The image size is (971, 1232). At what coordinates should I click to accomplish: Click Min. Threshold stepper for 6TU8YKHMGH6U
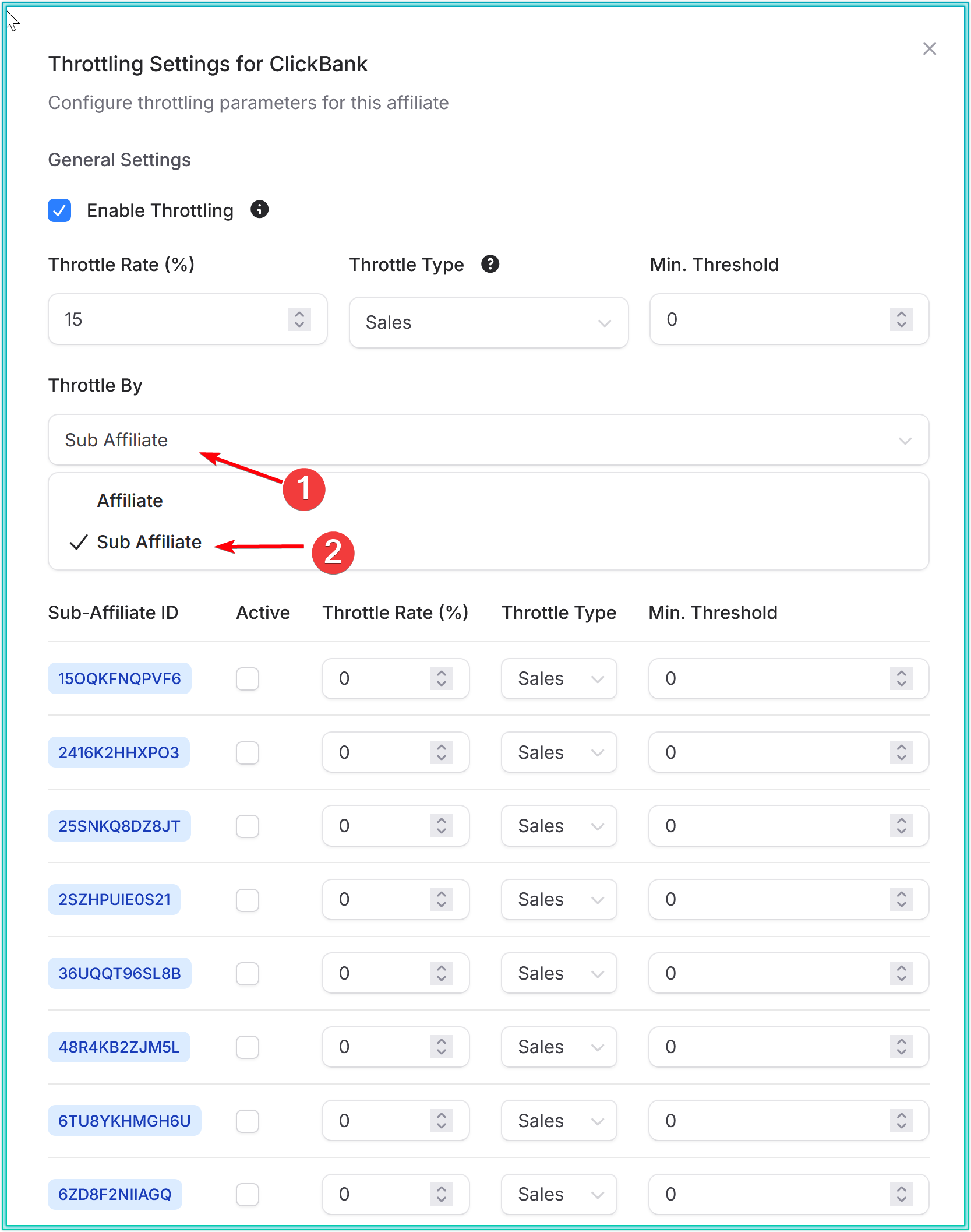pyautogui.click(x=901, y=1121)
